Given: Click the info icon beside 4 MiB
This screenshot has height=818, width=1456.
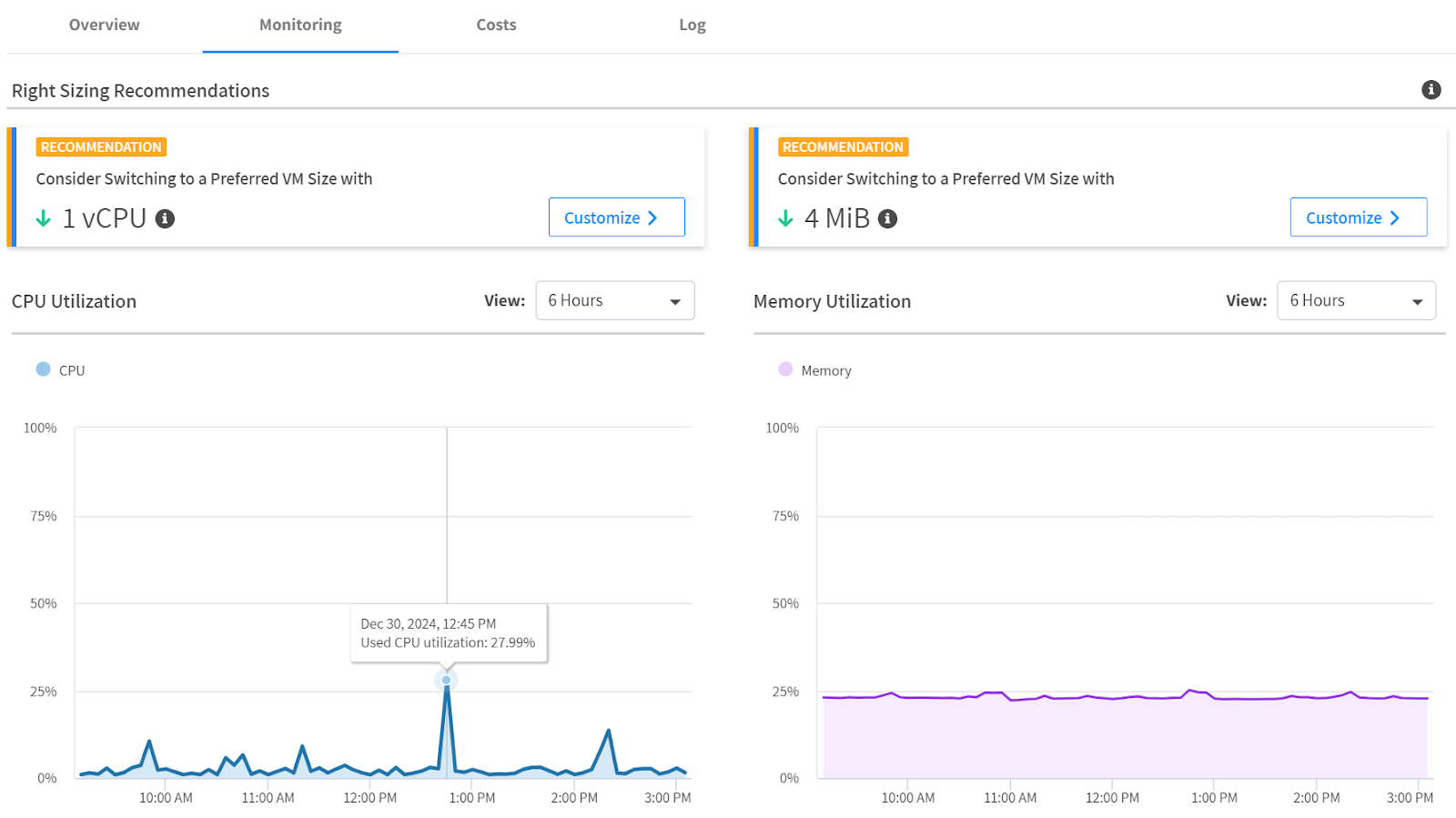Looking at the screenshot, I should [x=887, y=218].
